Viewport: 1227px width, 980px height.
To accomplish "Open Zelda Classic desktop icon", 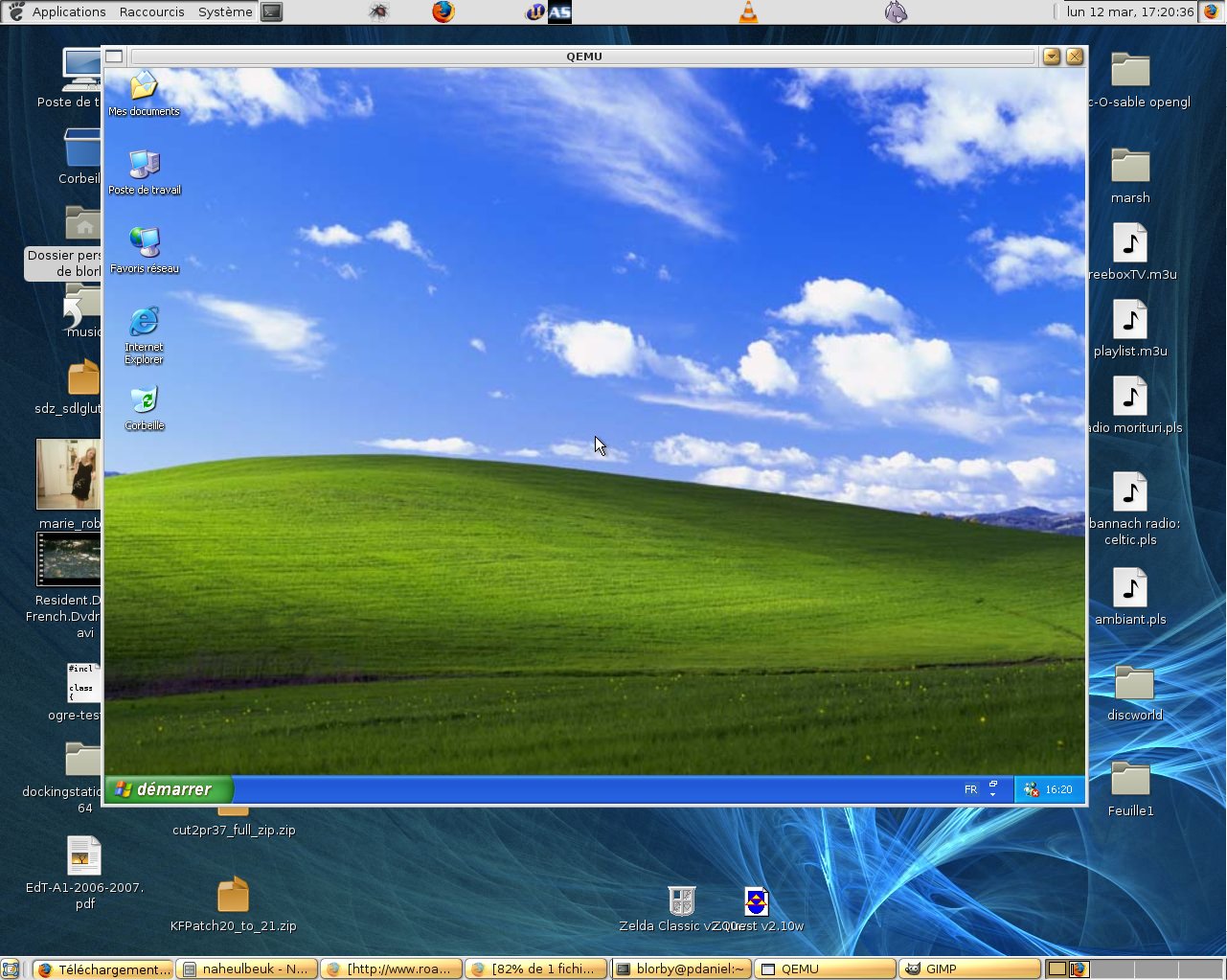I will [681, 901].
